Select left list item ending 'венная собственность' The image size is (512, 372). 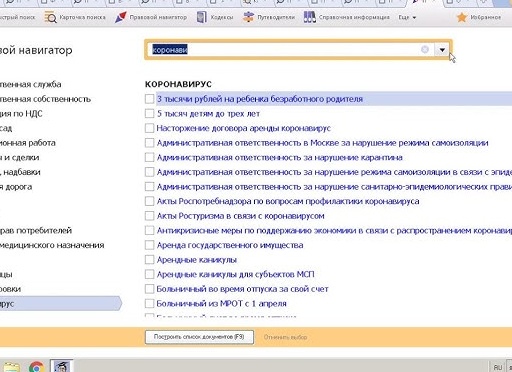coord(45,99)
